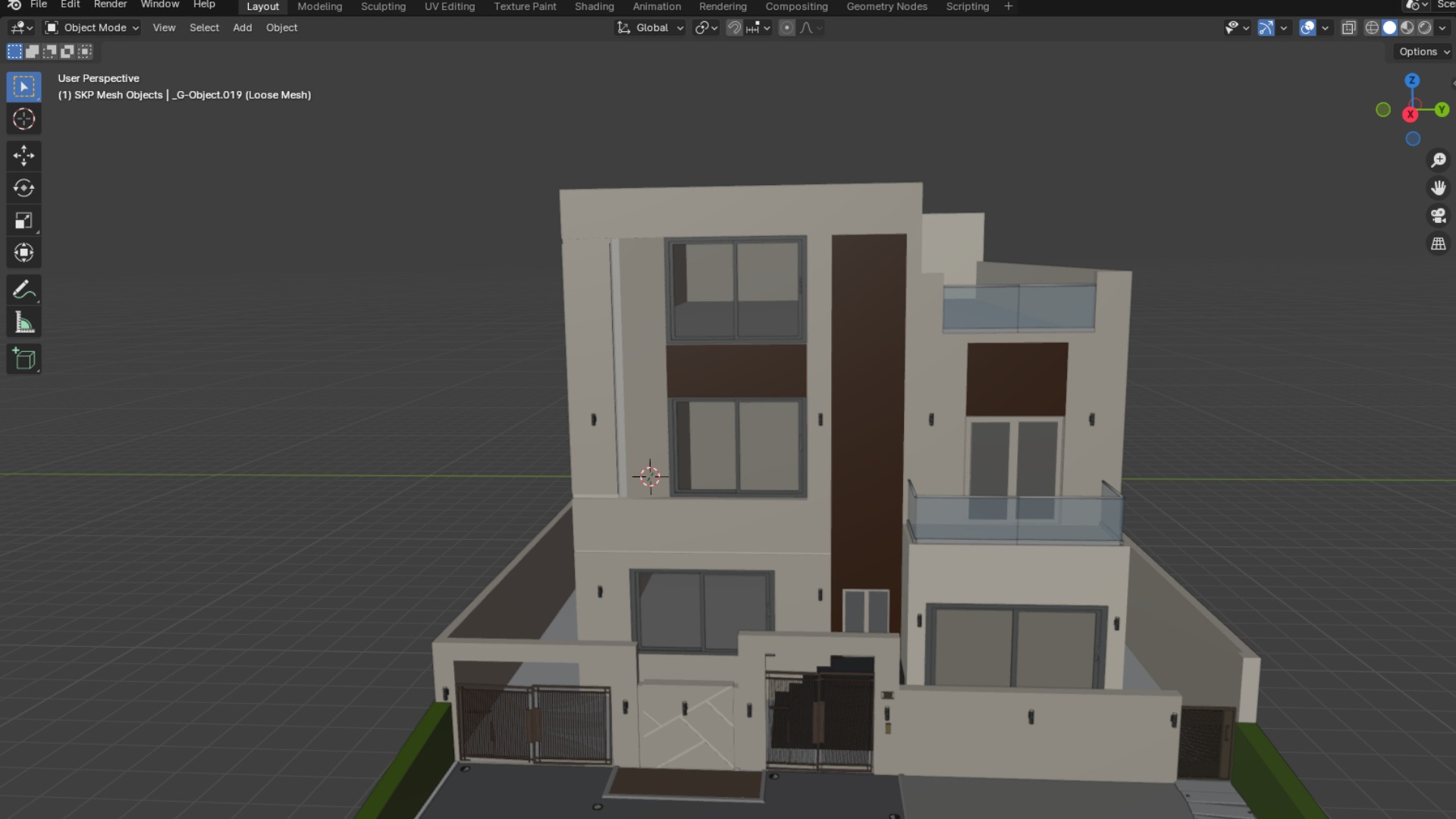Click the Z axis on navigation gizmo
This screenshot has width=1456, height=819.
pyautogui.click(x=1412, y=80)
